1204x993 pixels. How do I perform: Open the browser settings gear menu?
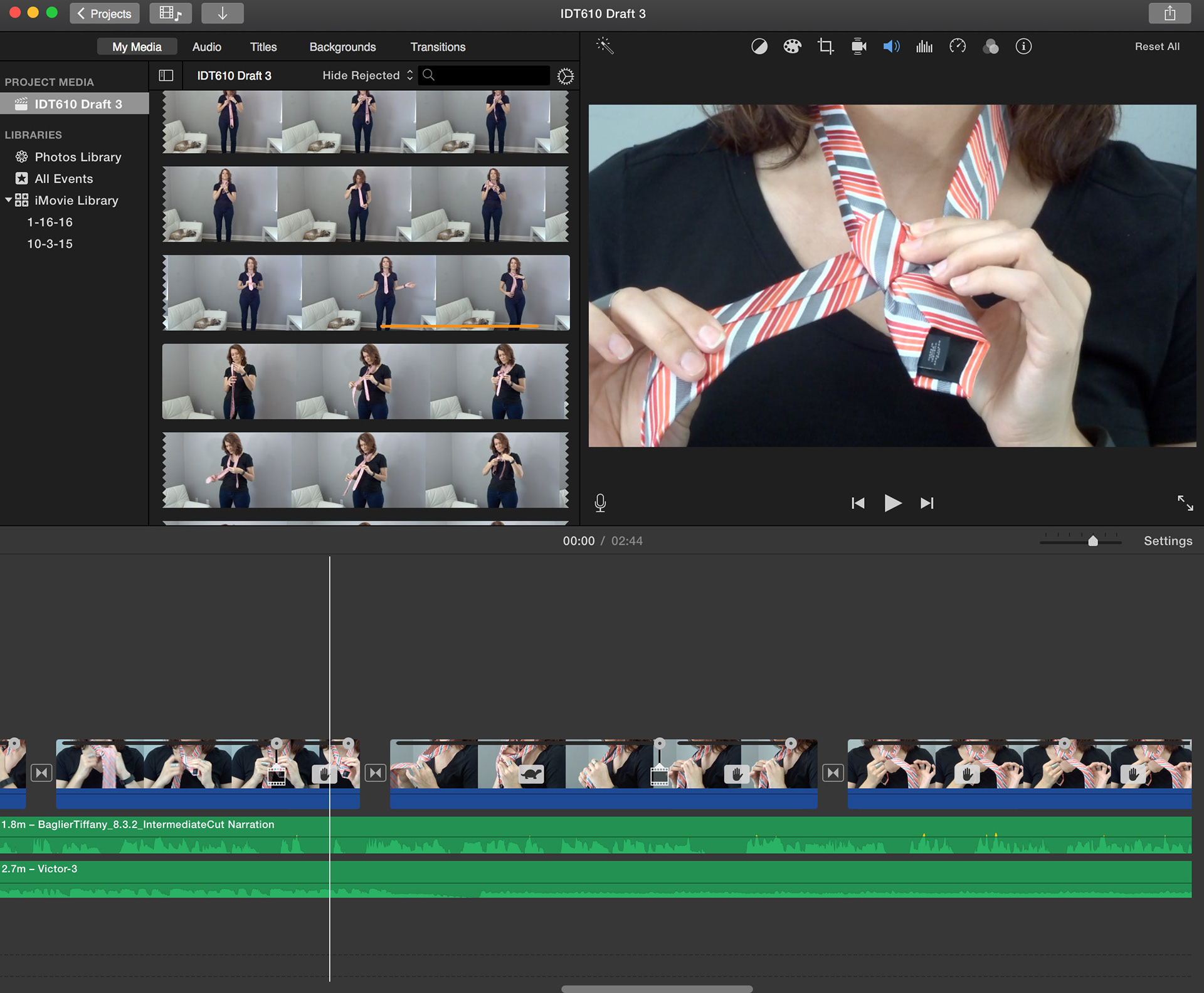(x=565, y=76)
